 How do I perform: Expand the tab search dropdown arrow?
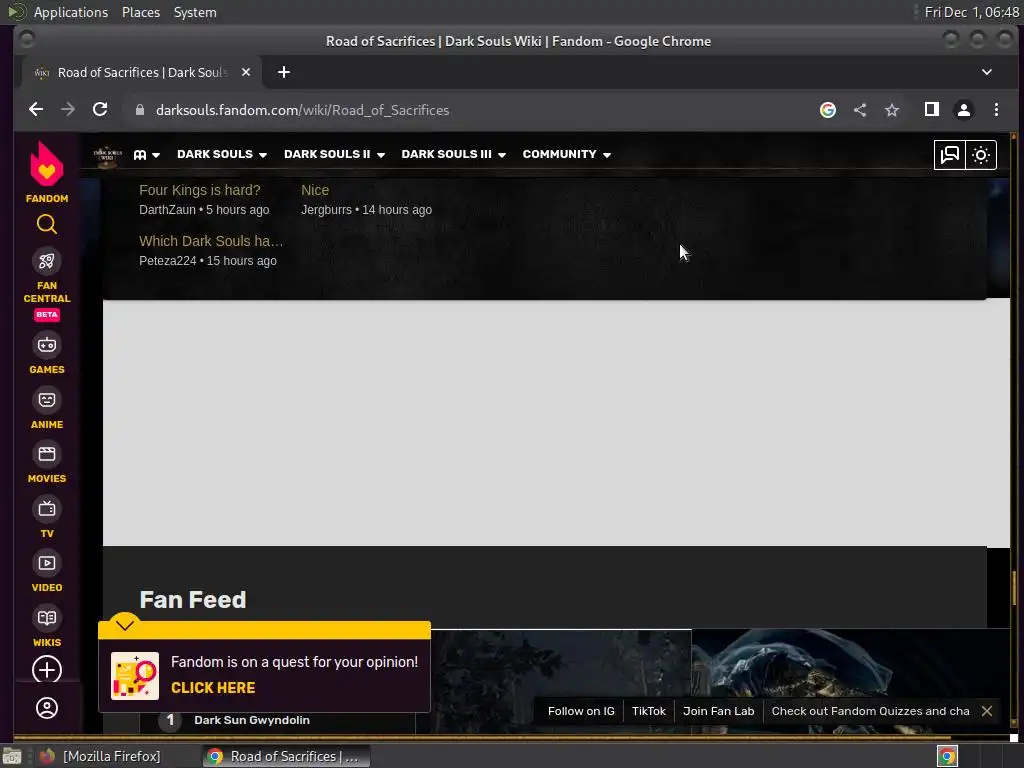(987, 72)
